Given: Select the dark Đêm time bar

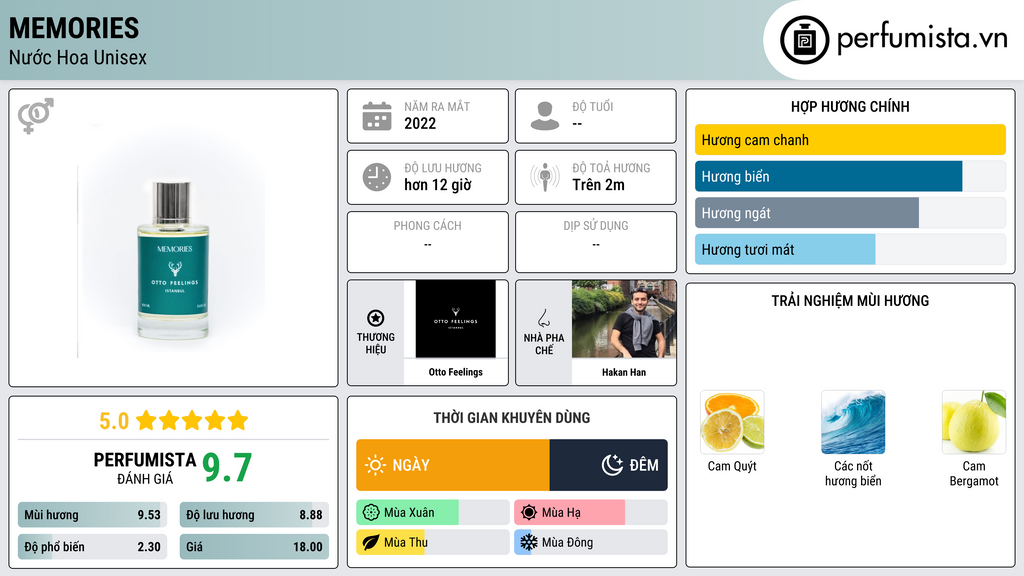Looking at the screenshot, I should click(x=609, y=465).
